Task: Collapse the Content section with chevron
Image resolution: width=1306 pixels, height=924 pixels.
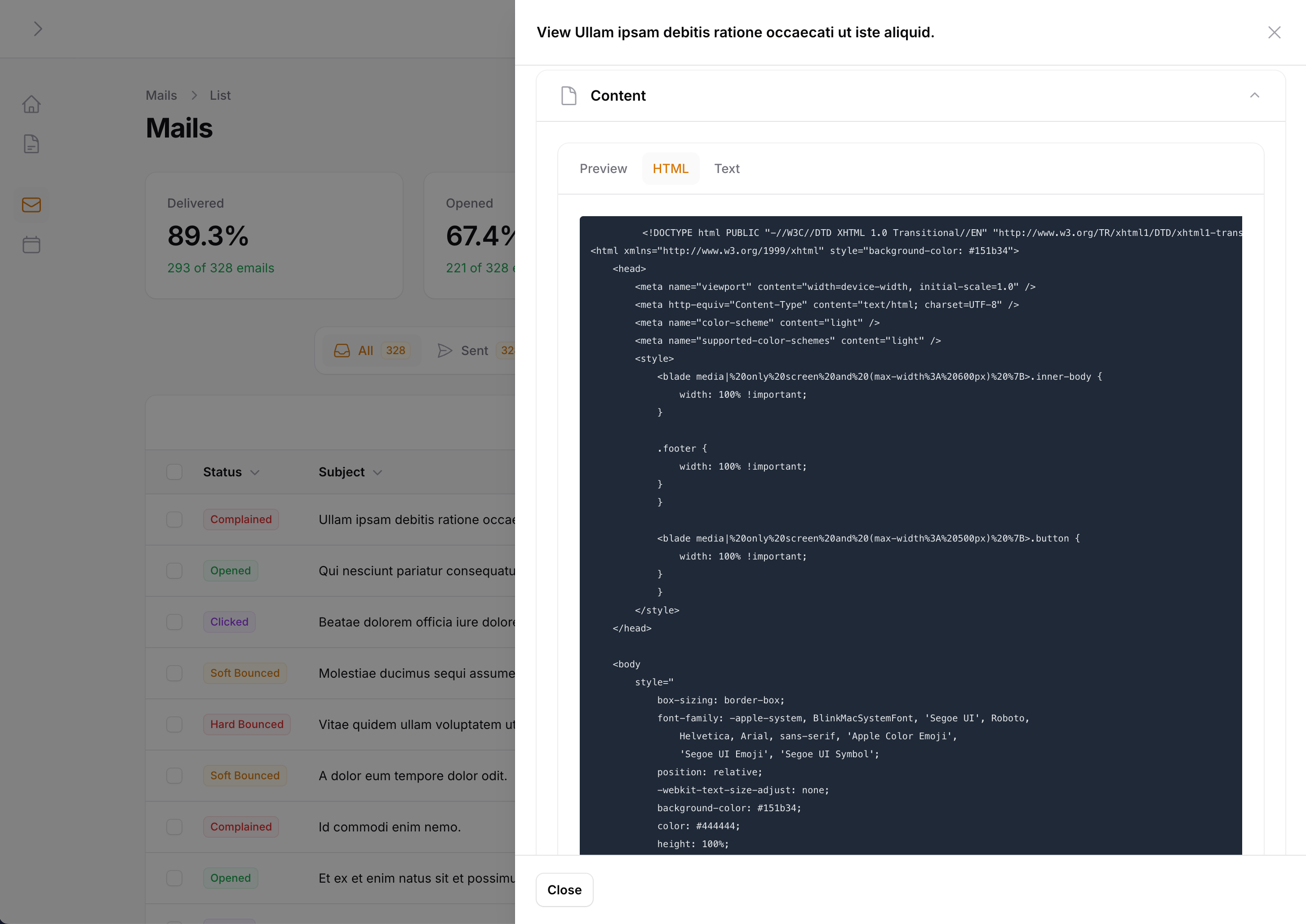Action: 1254,96
